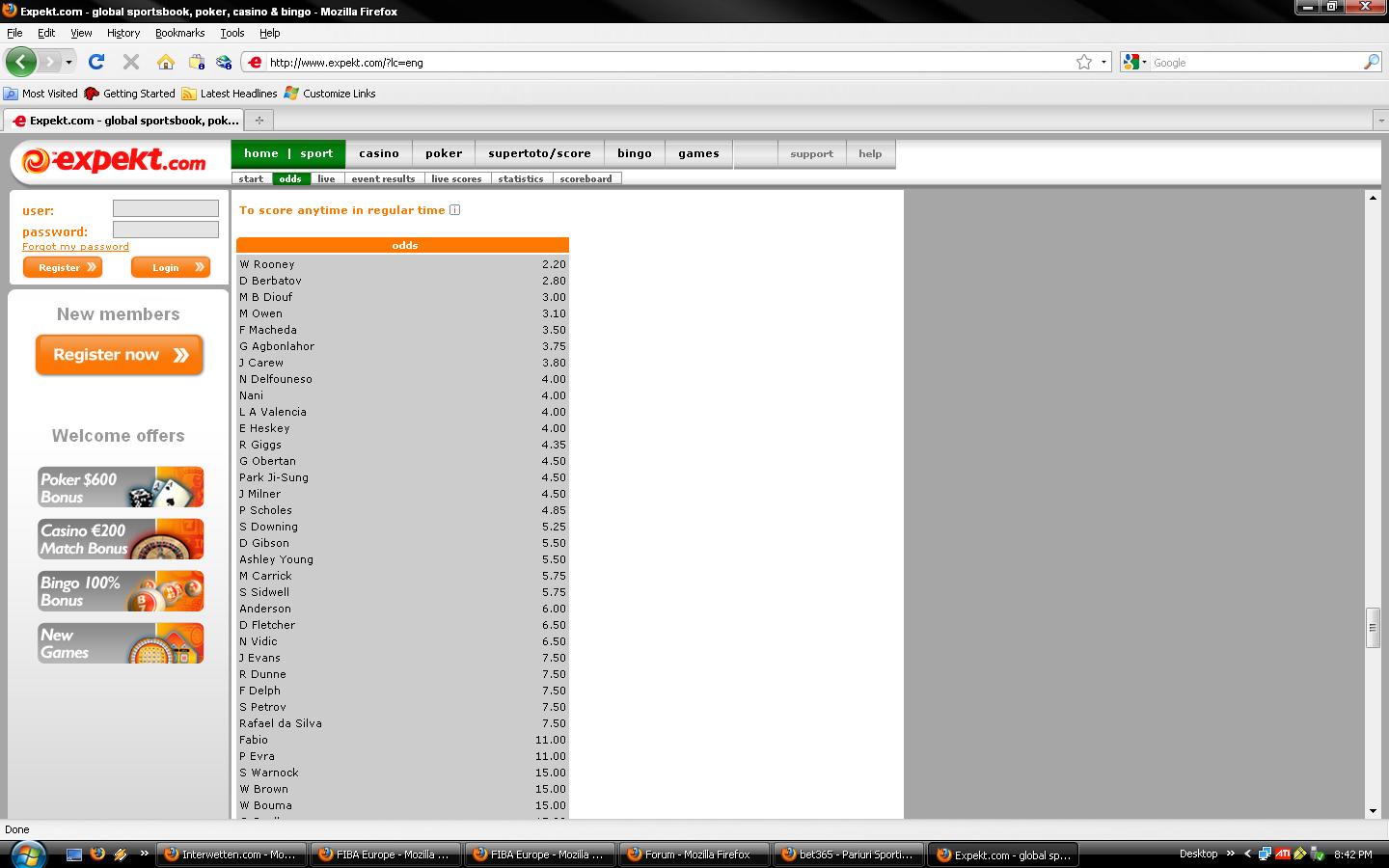
Task: Open the Edit menu
Action: (46, 33)
